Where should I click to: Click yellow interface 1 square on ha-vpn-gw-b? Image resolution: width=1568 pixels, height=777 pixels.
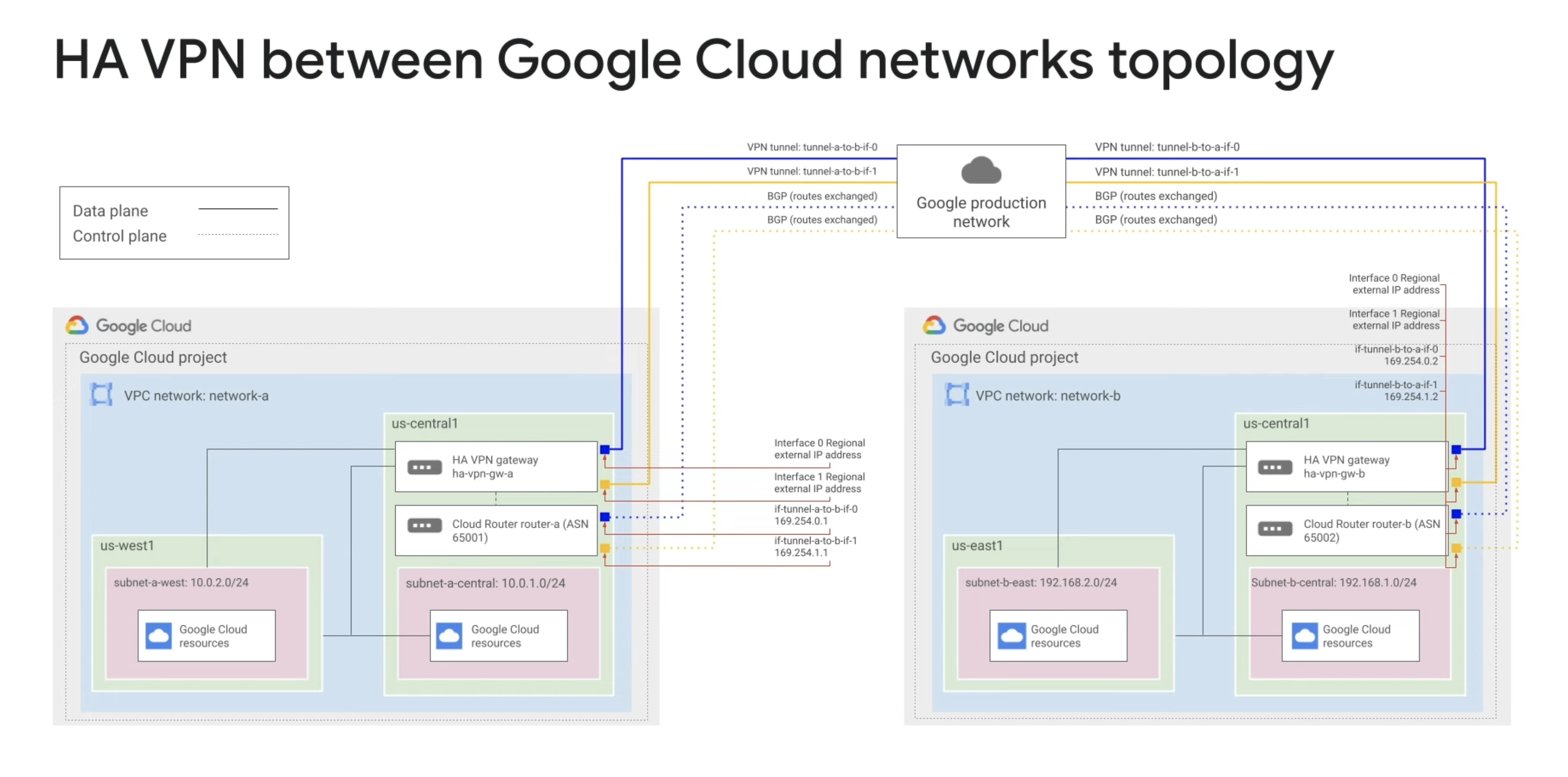pyautogui.click(x=1456, y=482)
